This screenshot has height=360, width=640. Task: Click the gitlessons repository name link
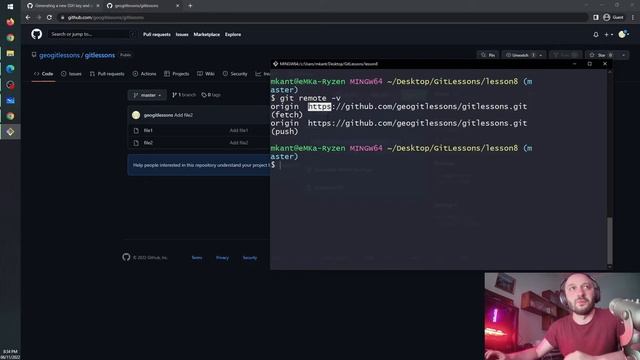[x=100, y=55]
